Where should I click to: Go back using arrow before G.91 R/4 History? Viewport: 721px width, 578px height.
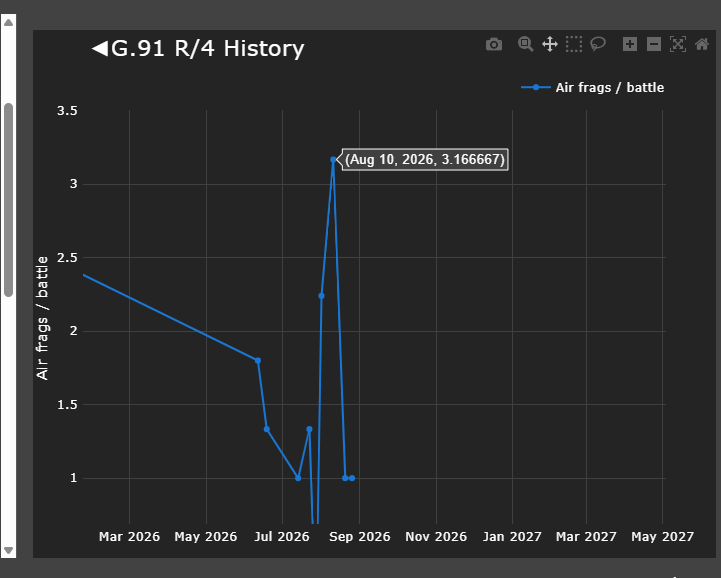click(99, 48)
